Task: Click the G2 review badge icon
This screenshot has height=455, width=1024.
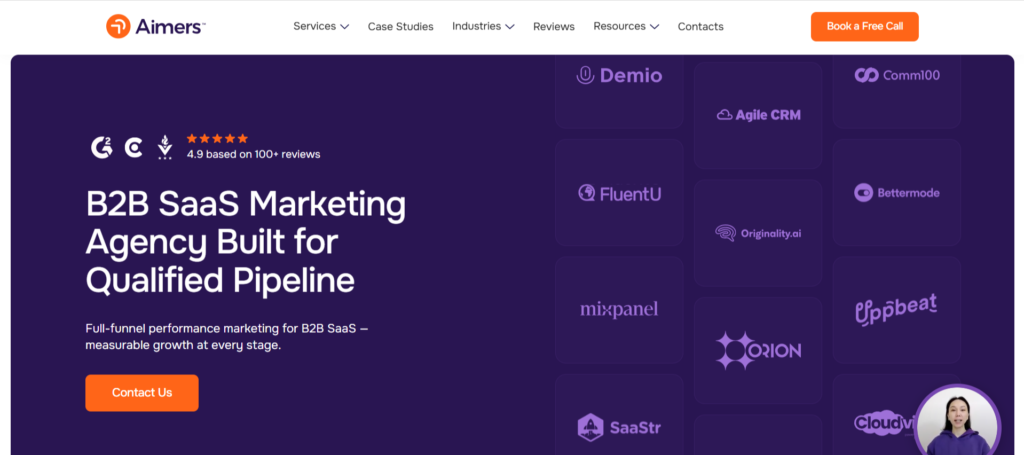Action: tap(102, 148)
